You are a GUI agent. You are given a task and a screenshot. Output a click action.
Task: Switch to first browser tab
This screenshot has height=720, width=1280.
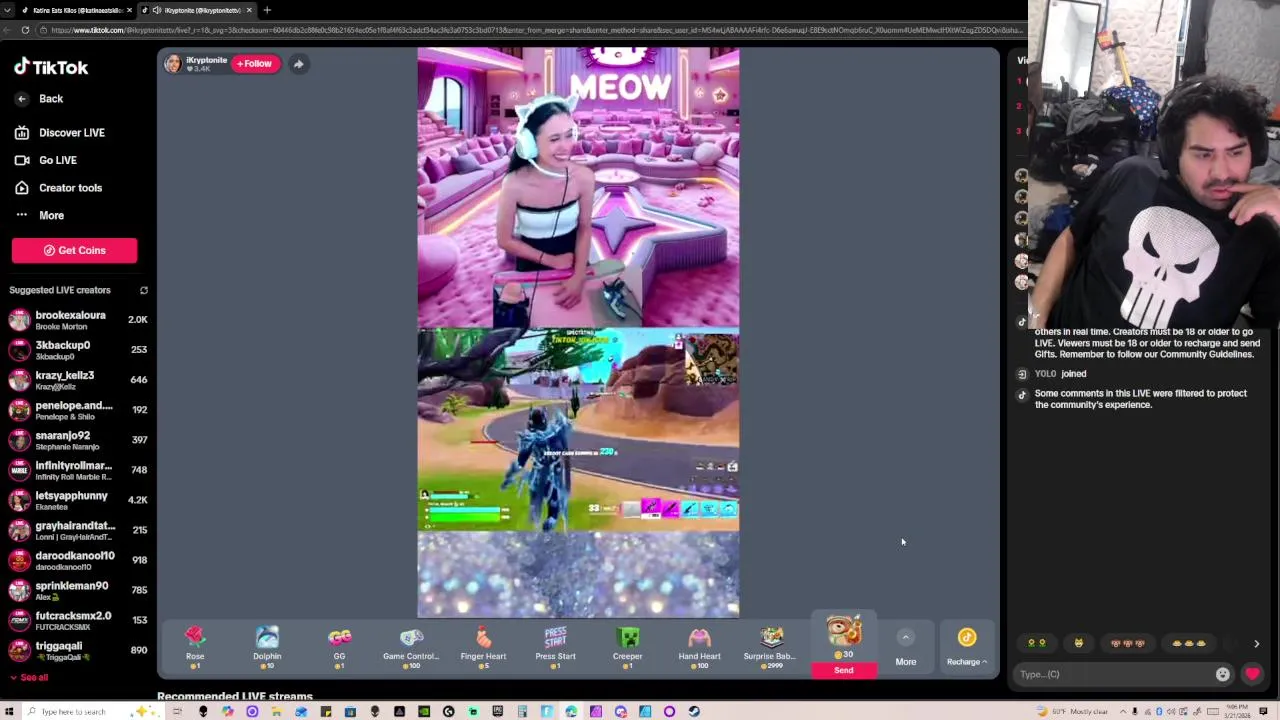coord(75,10)
